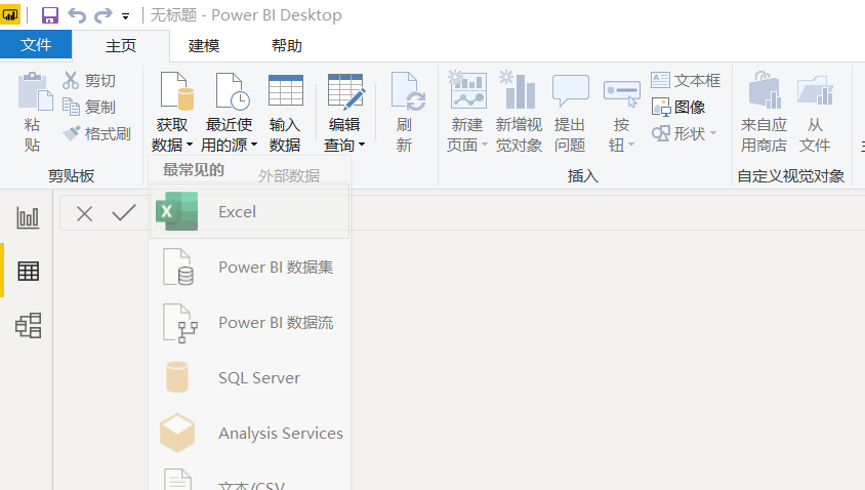Expand the 获取数据 dropdown arrow
865x490 pixels.
click(189, 145)
